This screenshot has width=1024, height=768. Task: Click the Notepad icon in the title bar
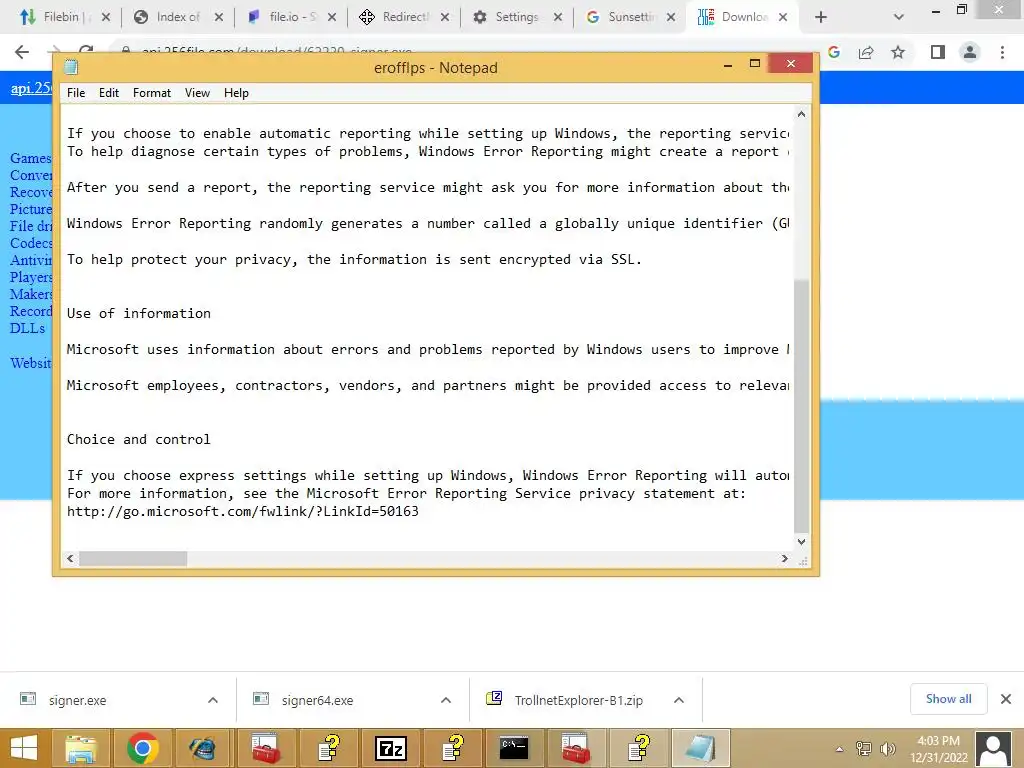click(71, 67)
